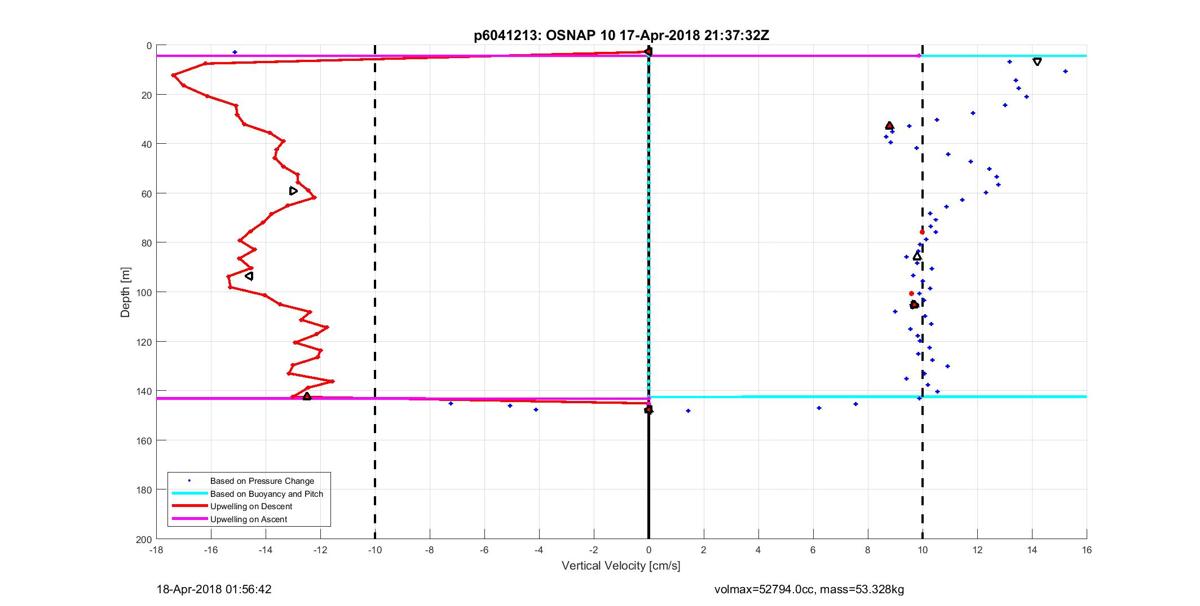Click x-axis tick label '12'
The width and height of the screenshot is (1200, 606).
pyautogui.click(x=977, y=550)
